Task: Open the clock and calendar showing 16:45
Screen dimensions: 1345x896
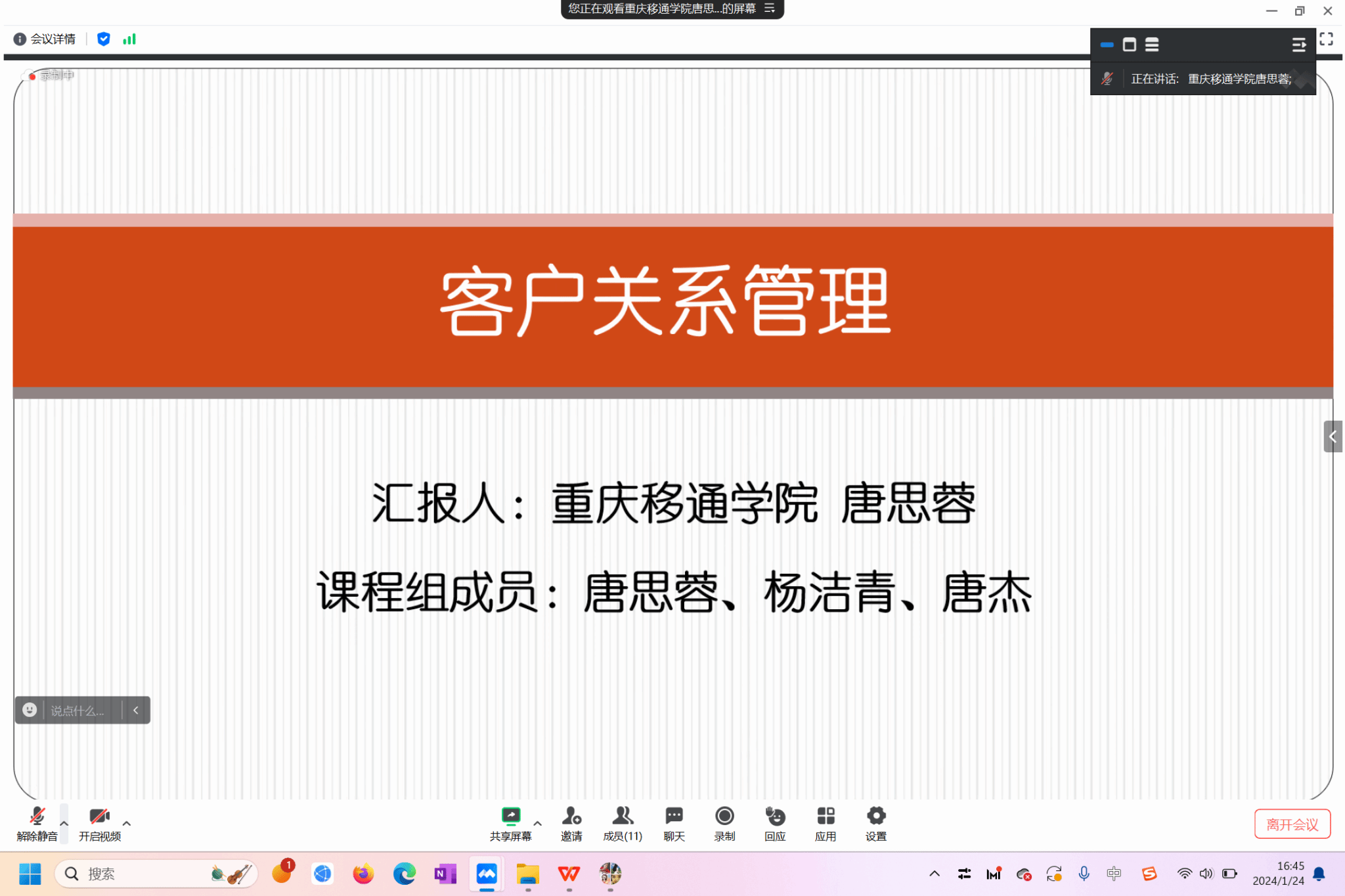Action: coord(1278,874)
